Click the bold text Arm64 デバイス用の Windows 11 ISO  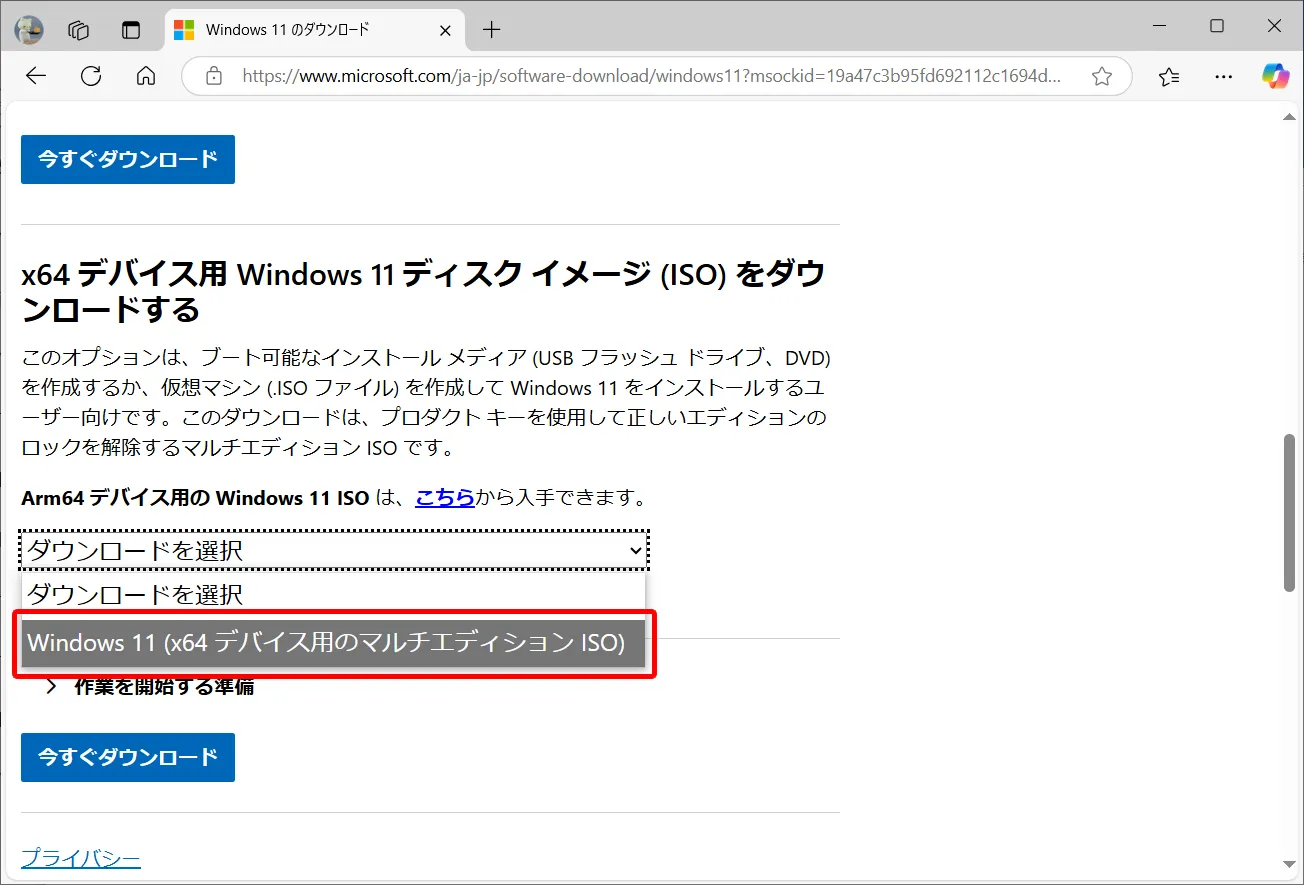point(195,497)
